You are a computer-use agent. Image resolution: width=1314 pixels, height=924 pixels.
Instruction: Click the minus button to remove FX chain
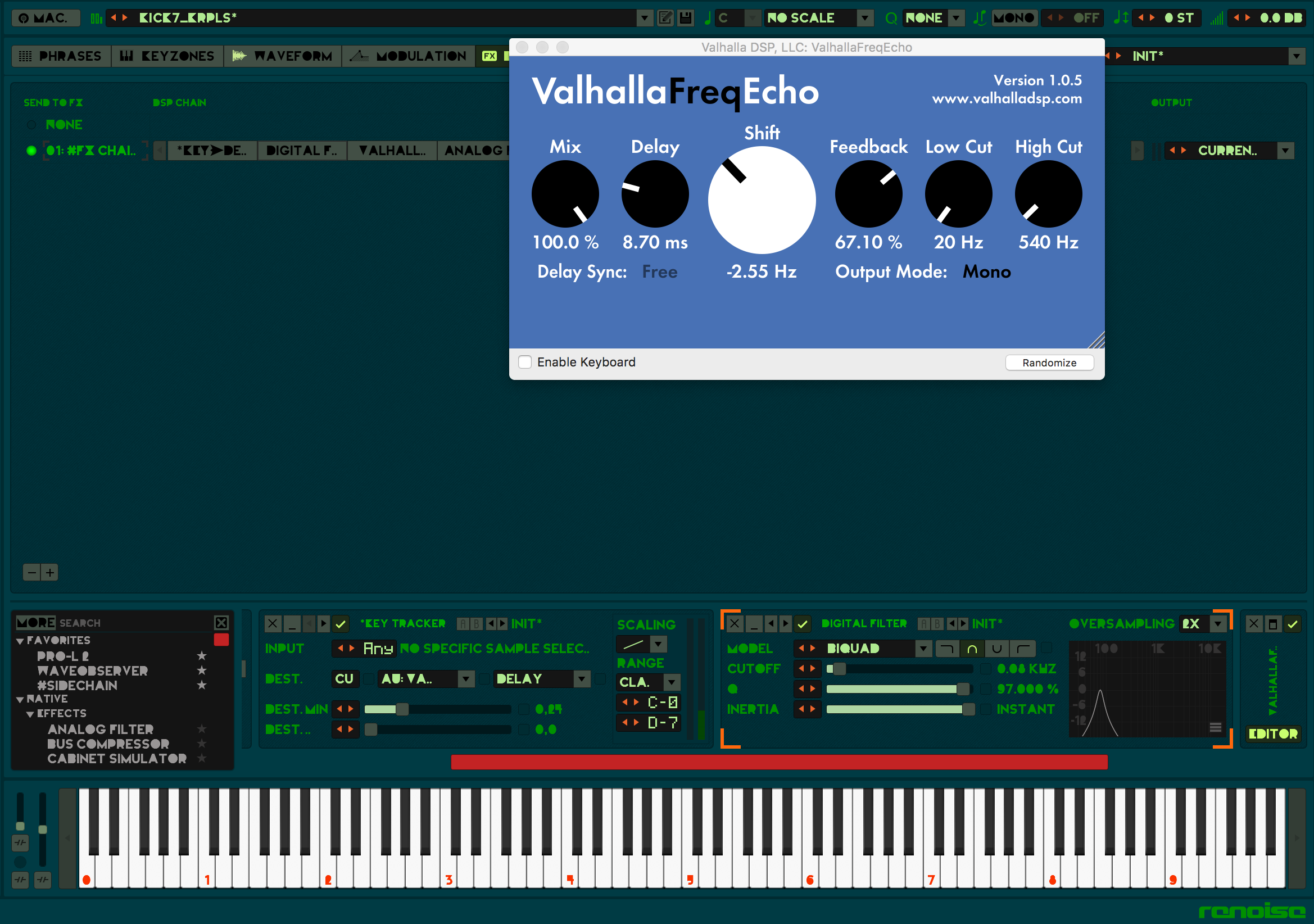pos(32,573)
